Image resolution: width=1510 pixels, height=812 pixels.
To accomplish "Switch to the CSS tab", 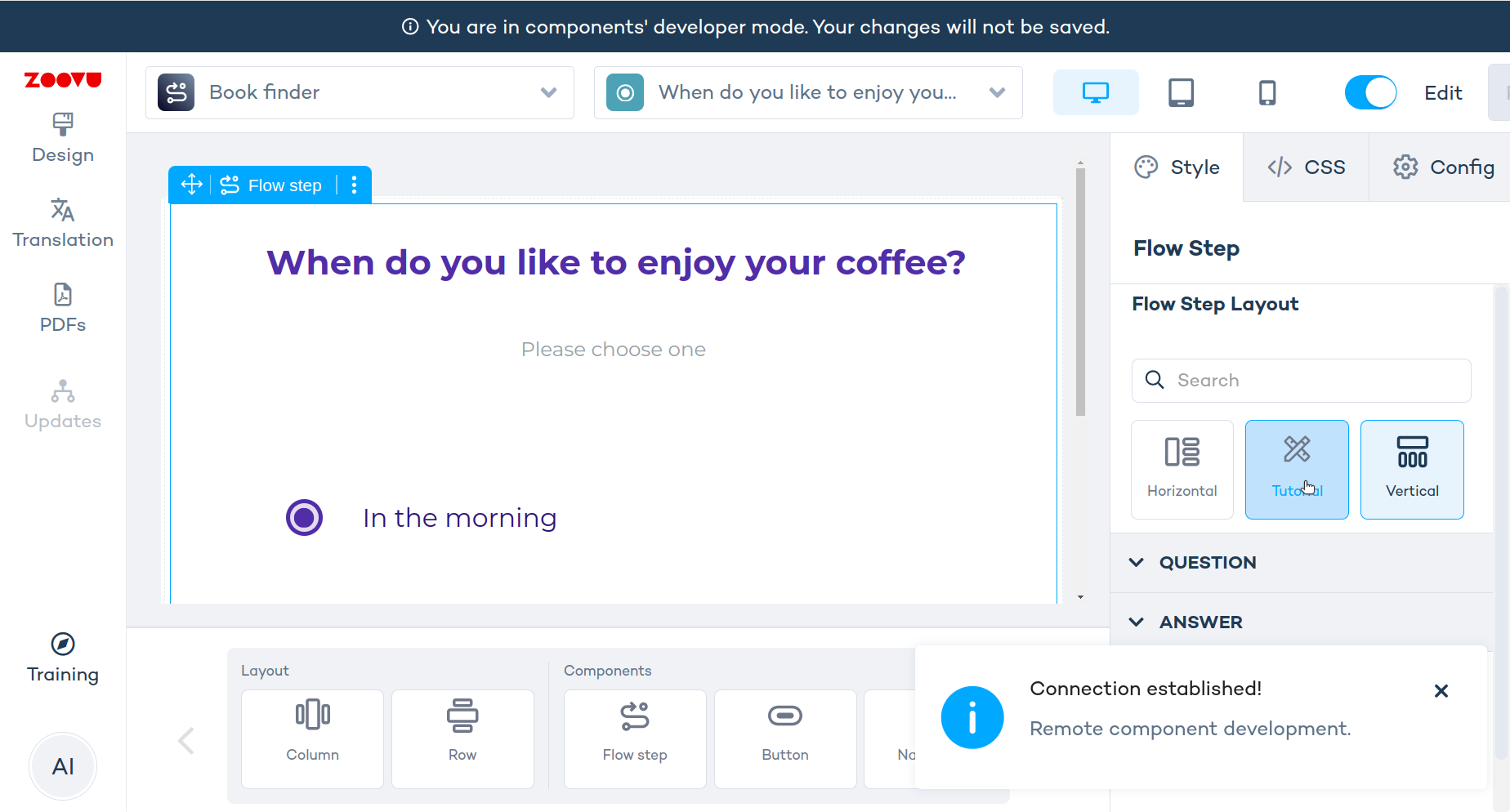I will (1306, 167).
